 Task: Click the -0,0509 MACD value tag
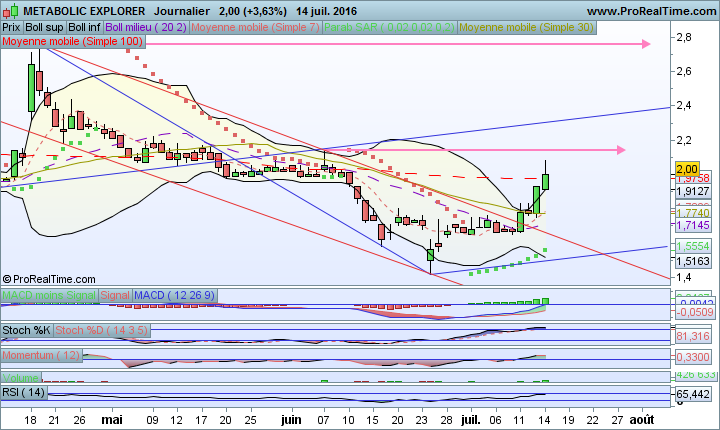pos(695,313)
